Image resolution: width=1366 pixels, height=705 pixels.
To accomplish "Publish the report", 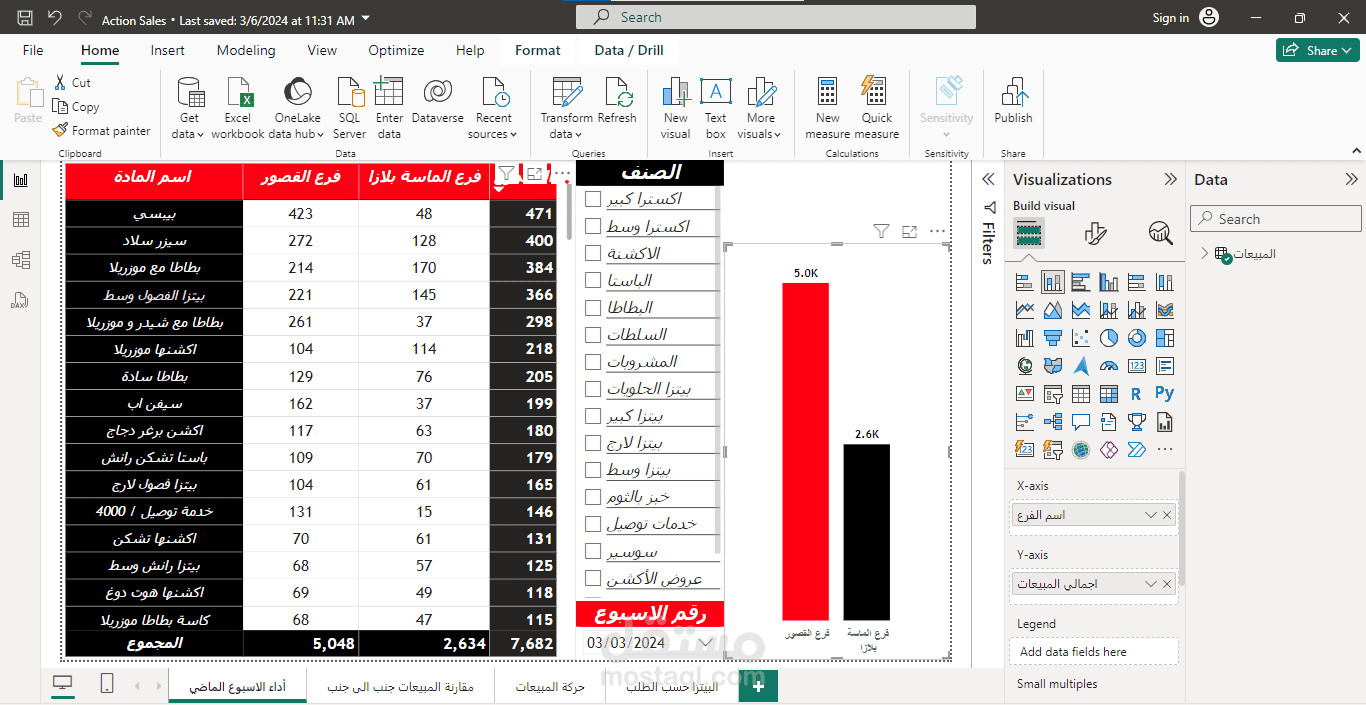I will 1013,100.
